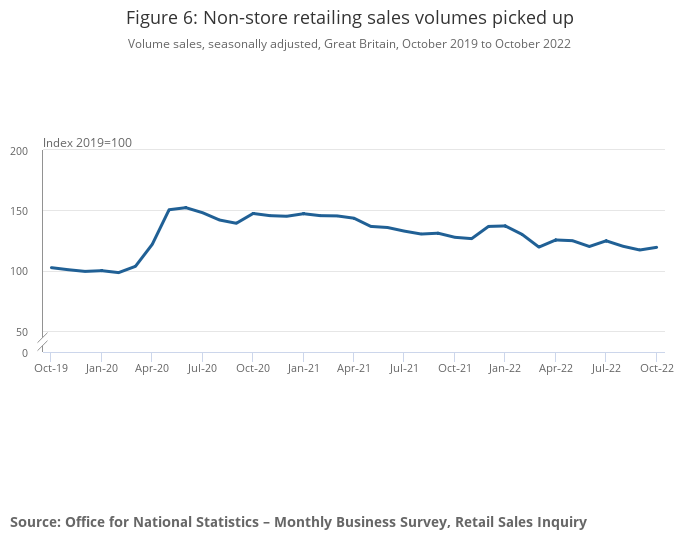Image resolution: width=700 pixels, height=549 pixels.
Task: Select the Jul-21 x-axis label
Action: point(404,368)
